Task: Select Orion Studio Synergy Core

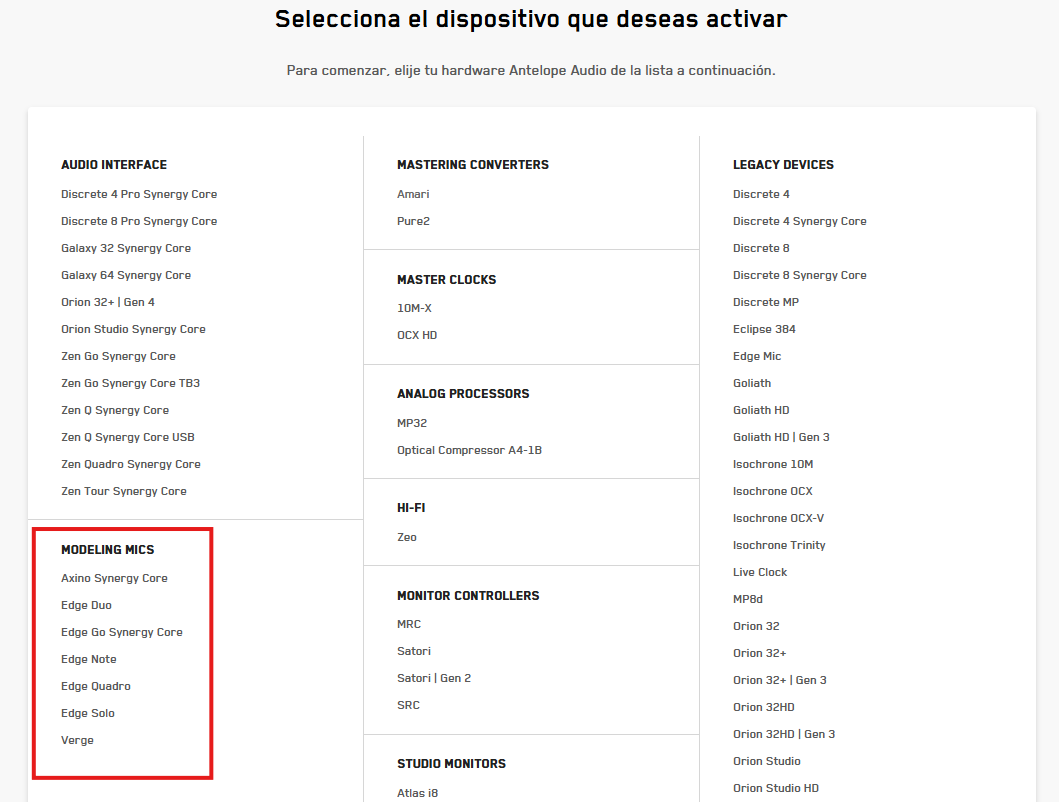Action: click(133, 329)
